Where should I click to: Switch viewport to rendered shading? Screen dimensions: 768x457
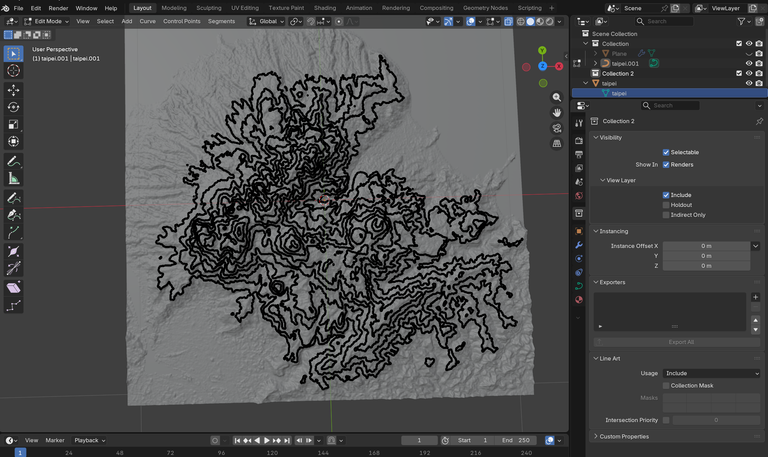(550, 22)
